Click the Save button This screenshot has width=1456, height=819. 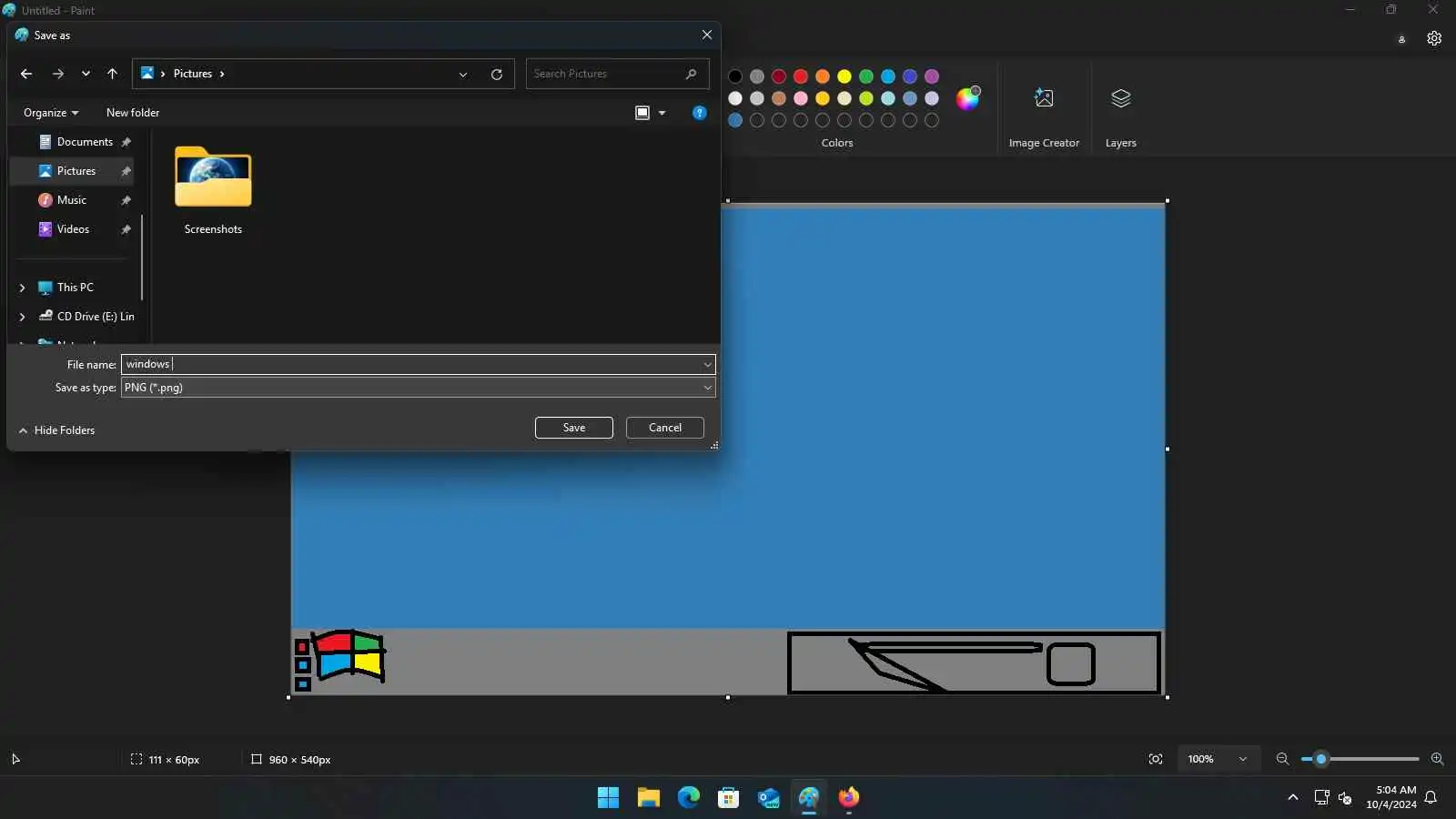(x=574, y=428)
